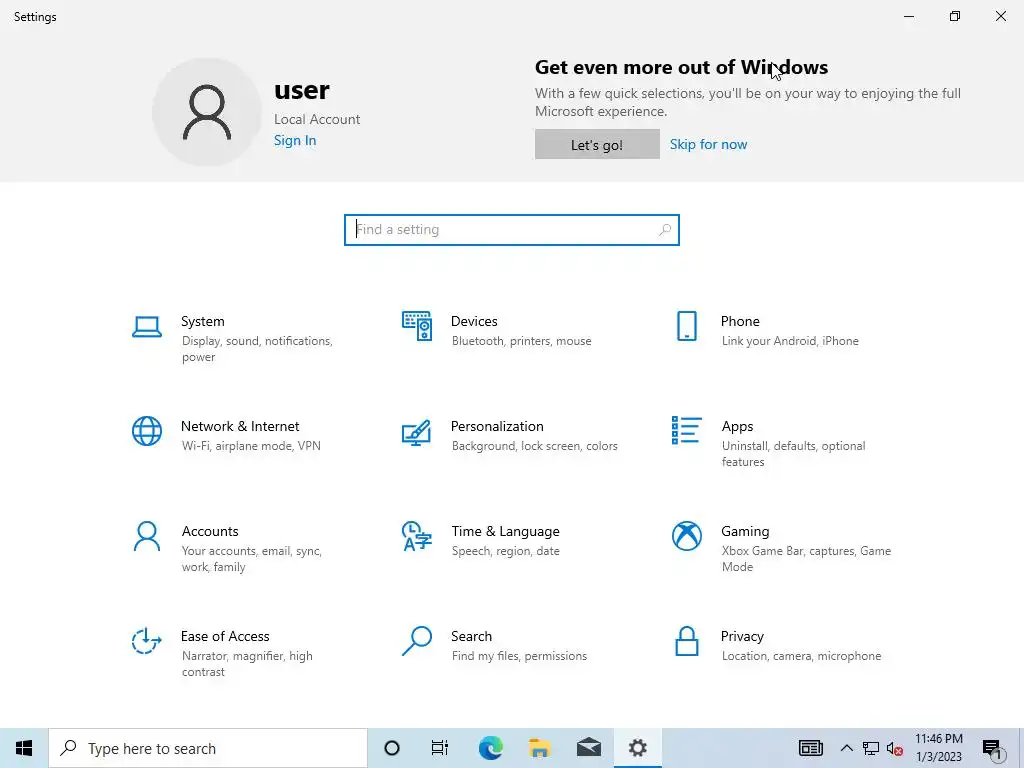
Task: Select the Gaming title text
Action: pyautogui.click(x=745, y=532)
